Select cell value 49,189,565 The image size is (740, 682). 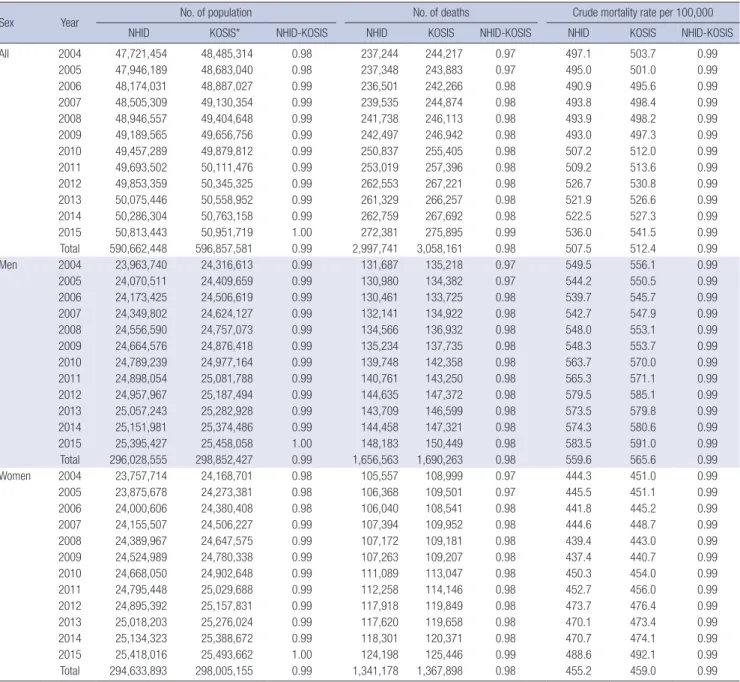point(141,135)
